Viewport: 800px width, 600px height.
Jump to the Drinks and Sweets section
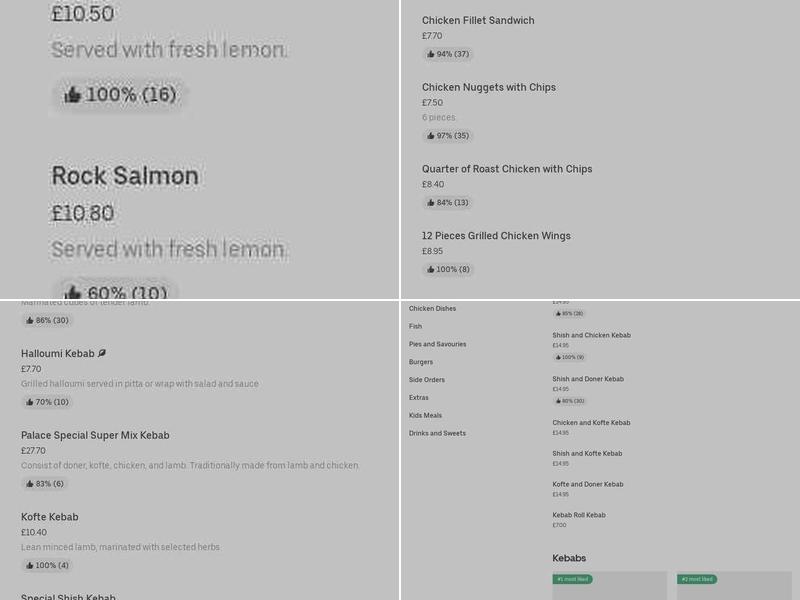coord(437,433)
